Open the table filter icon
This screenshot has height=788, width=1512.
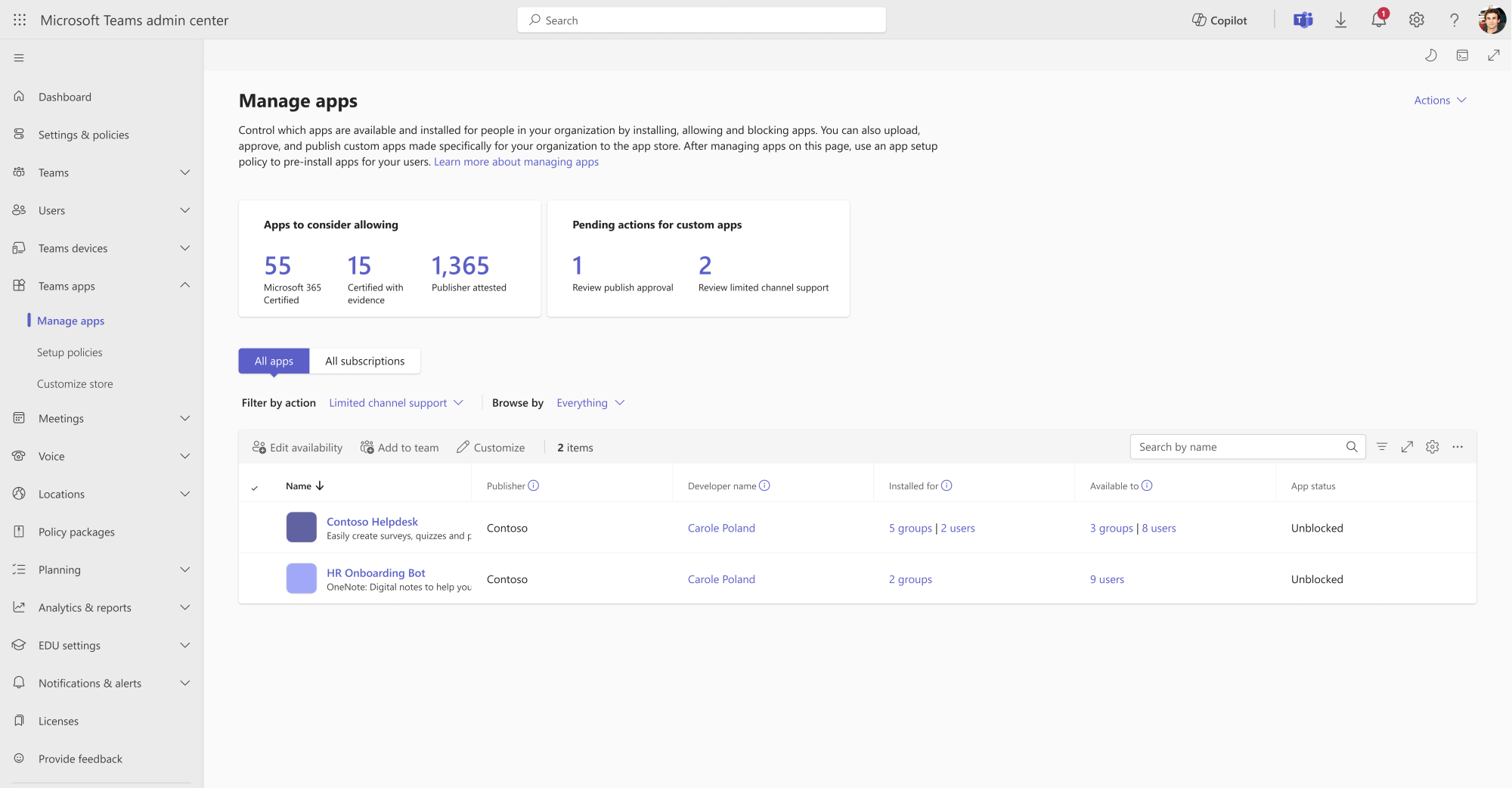point(1382,447)
